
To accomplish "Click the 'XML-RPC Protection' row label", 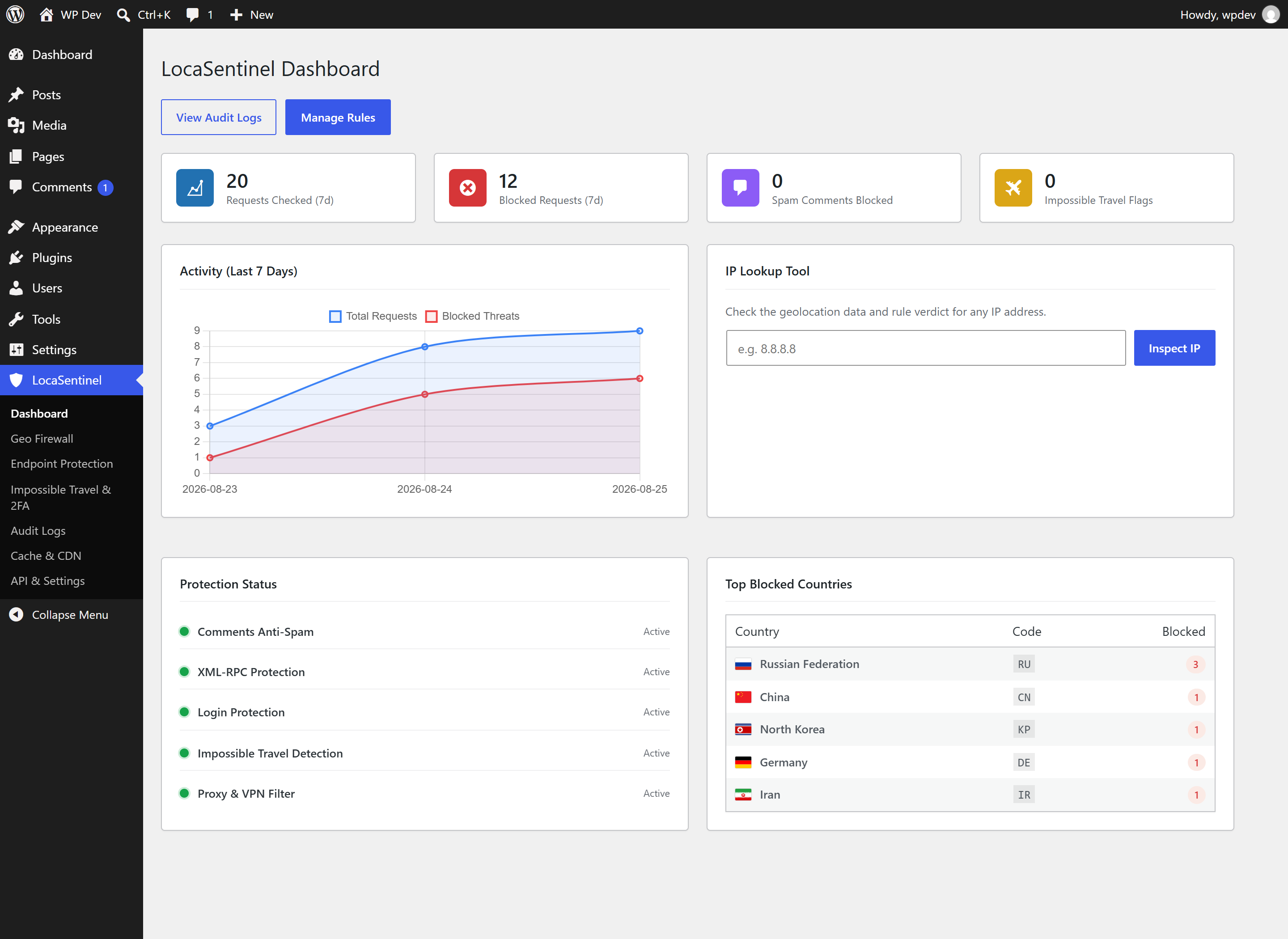I will point(251,672).
